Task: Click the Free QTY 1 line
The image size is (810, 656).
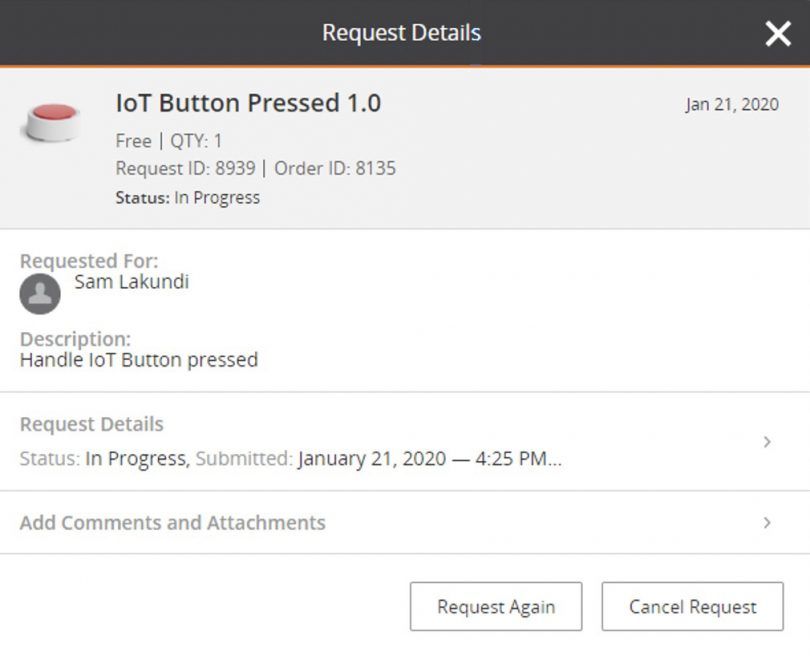Action: (169, 140)
